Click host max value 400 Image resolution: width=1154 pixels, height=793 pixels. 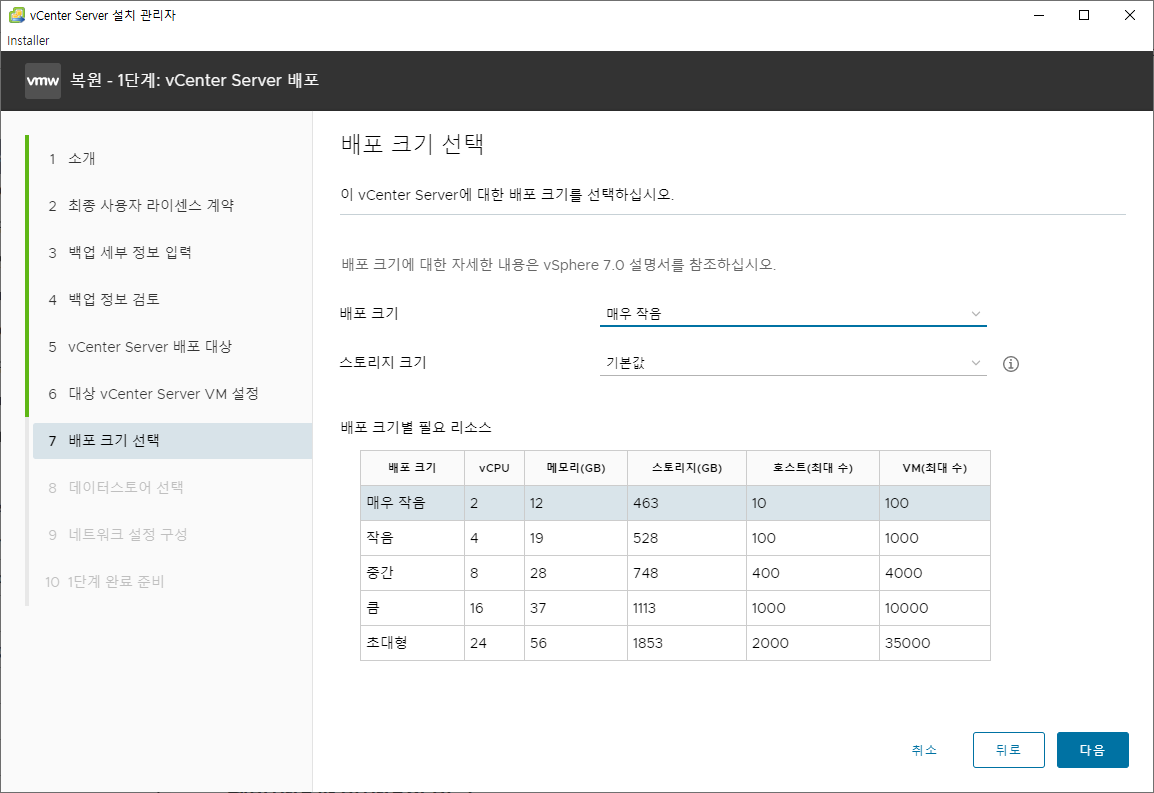coord(765,574)
